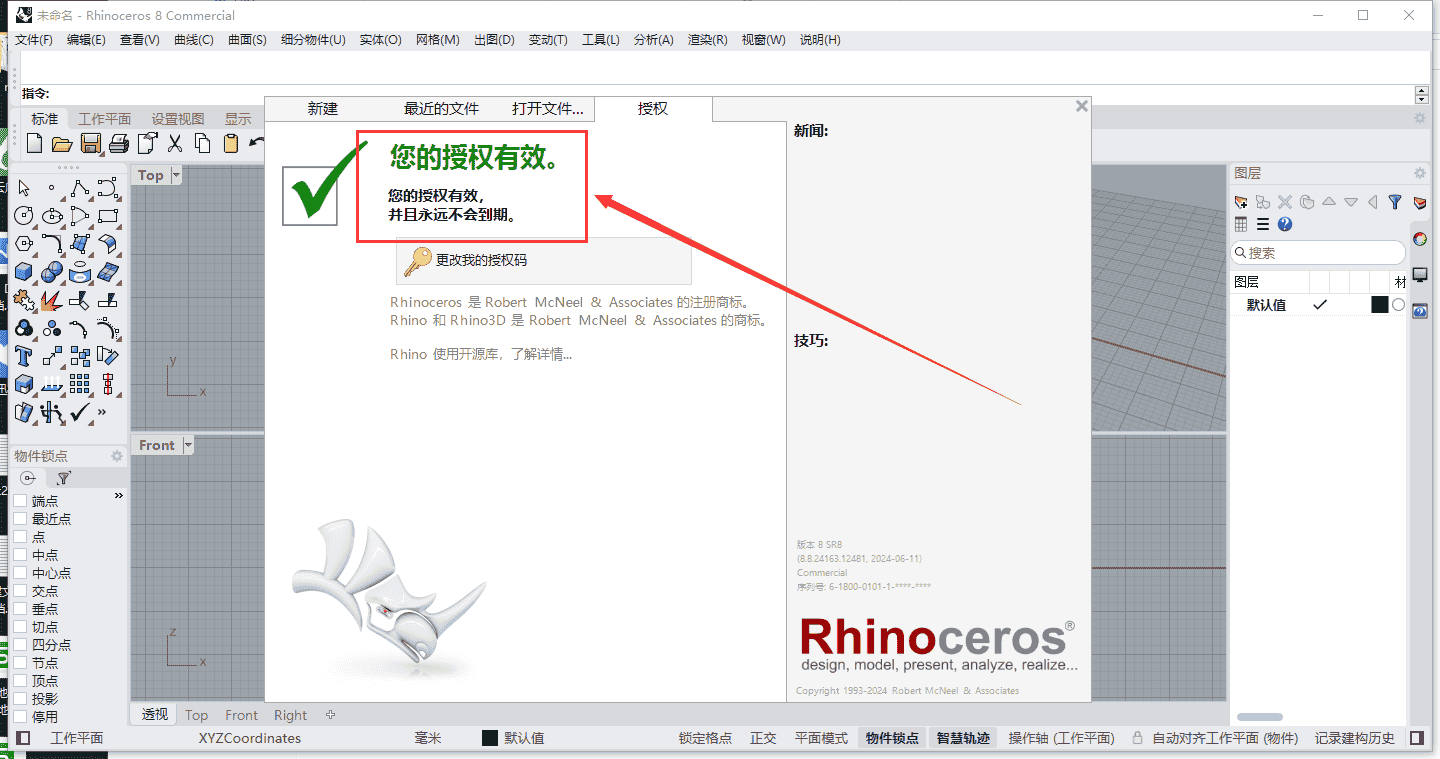Image resolution: width=1440 pixels, height=759 pixels.
Task: Open the color wheel panel tab
Action: (1420, 239)
